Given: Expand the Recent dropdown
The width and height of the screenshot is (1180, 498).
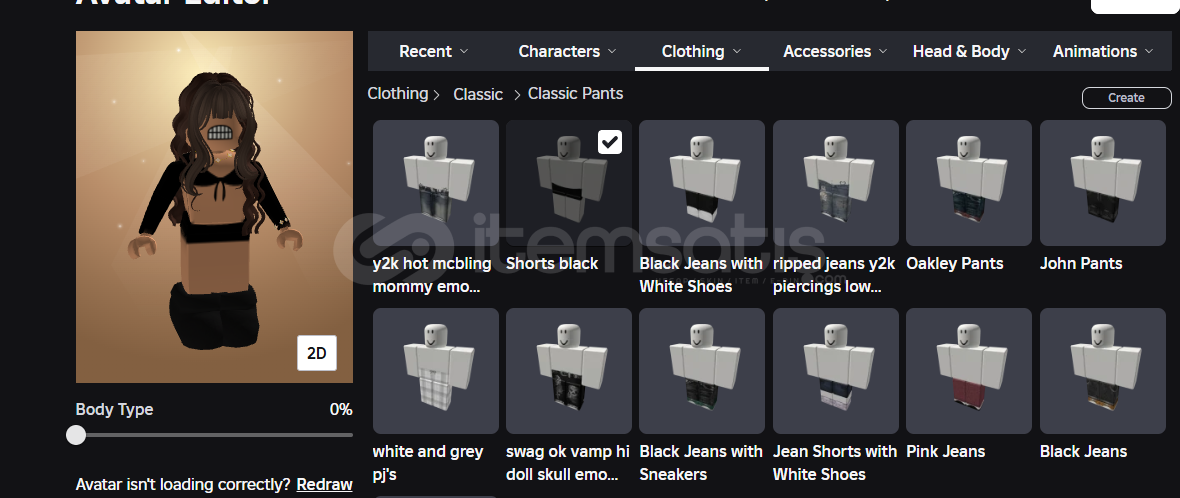Looking at the screenshot, I should coord(433,51).
